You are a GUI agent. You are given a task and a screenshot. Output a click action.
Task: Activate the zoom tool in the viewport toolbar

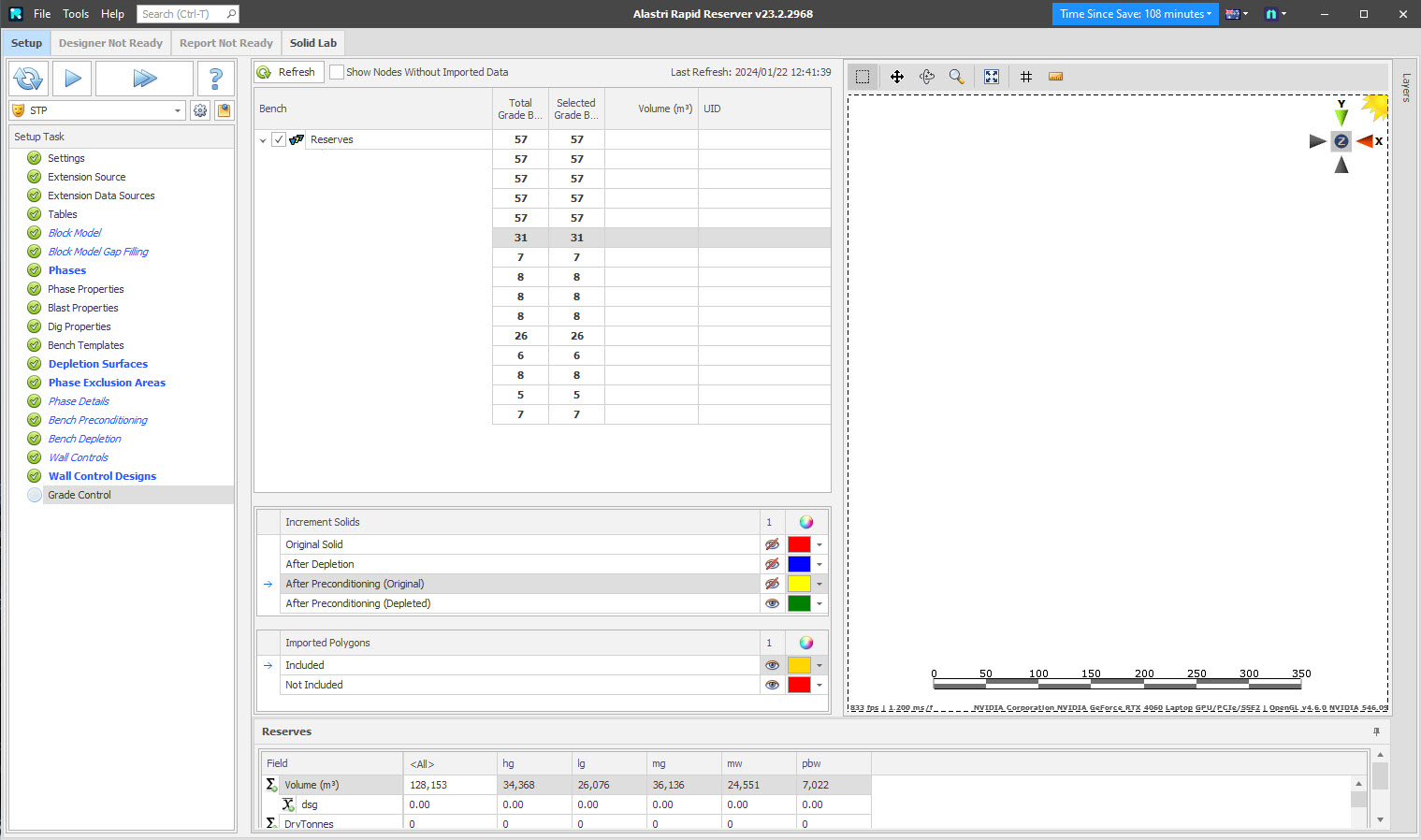click(x=956, y=77)
